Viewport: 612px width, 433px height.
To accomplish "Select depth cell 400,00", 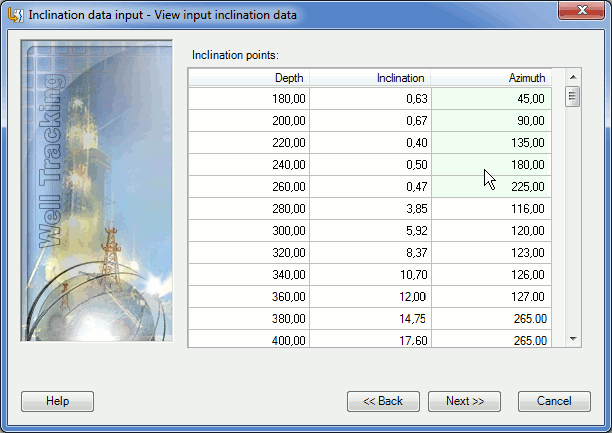I will point(249,339).
